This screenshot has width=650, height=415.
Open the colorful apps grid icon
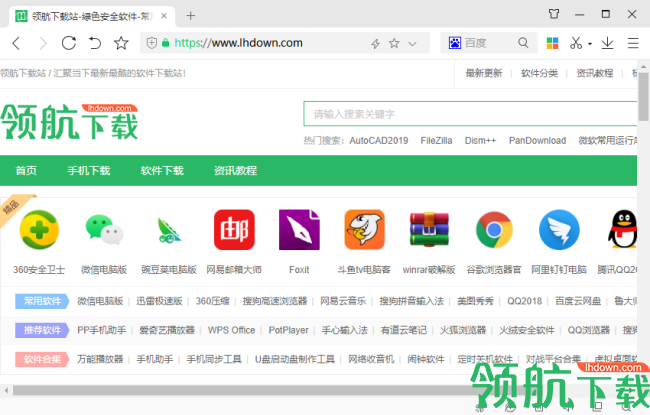(552, 43)
